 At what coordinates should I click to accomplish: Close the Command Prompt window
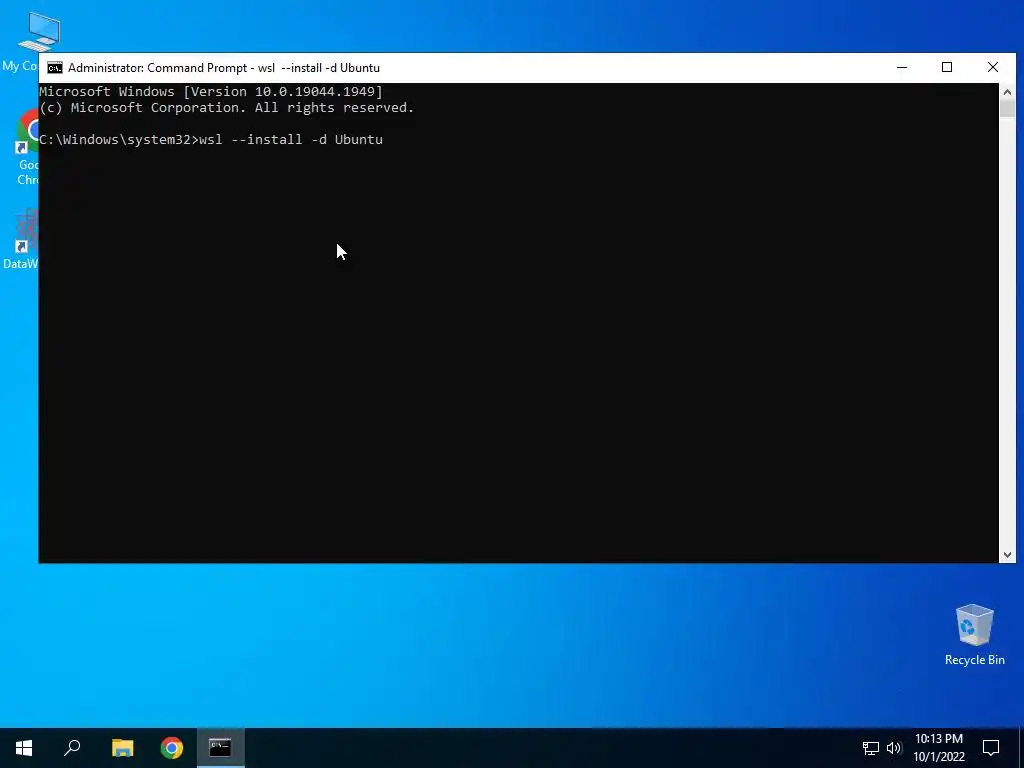coord(993,67)
